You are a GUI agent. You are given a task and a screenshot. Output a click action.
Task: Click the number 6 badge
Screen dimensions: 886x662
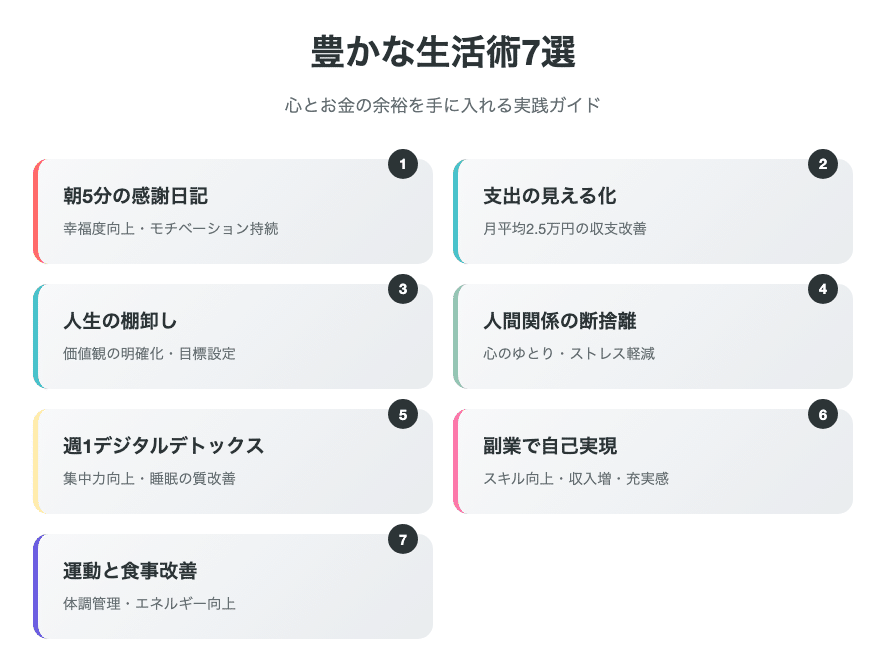coord(822,414)
